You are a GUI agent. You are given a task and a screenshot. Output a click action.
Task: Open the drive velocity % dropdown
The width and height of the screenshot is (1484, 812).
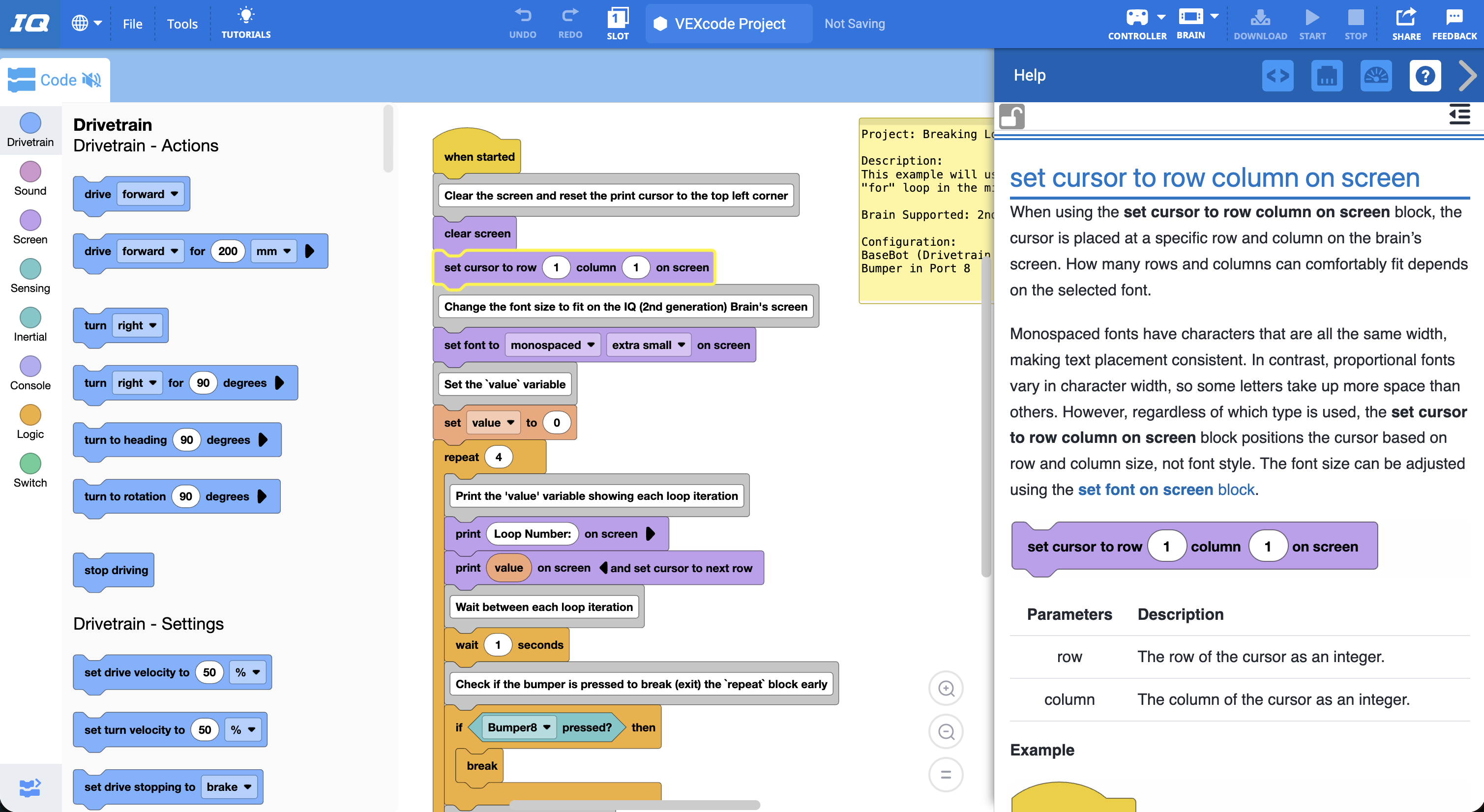(248, 672)
